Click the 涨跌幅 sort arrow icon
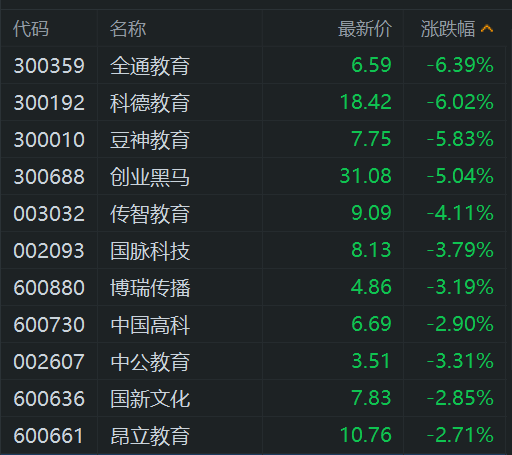The width and height of the screenshot is (512, 455). 487,29
